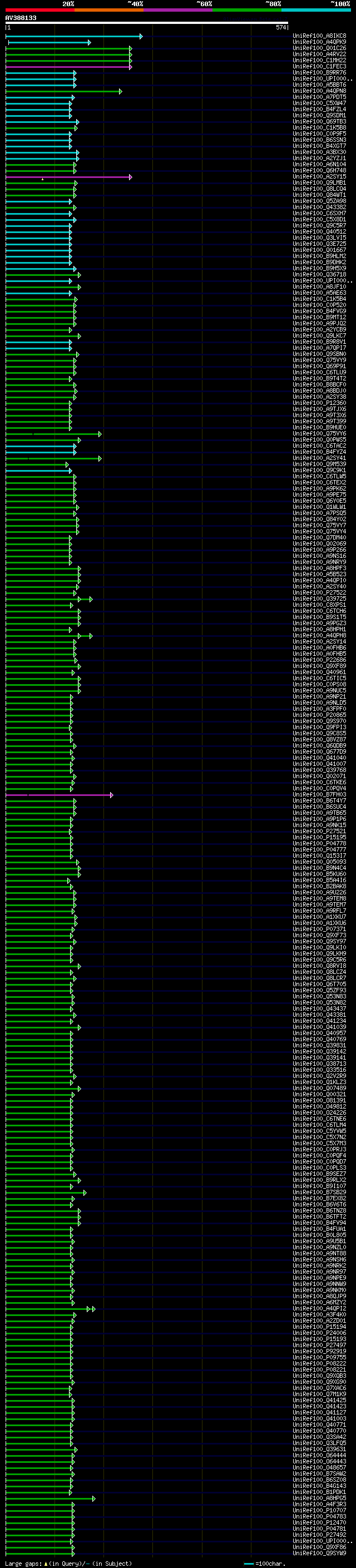
Task: Select hit label UniRef100_A2SY15
Action: coord(319,176)
